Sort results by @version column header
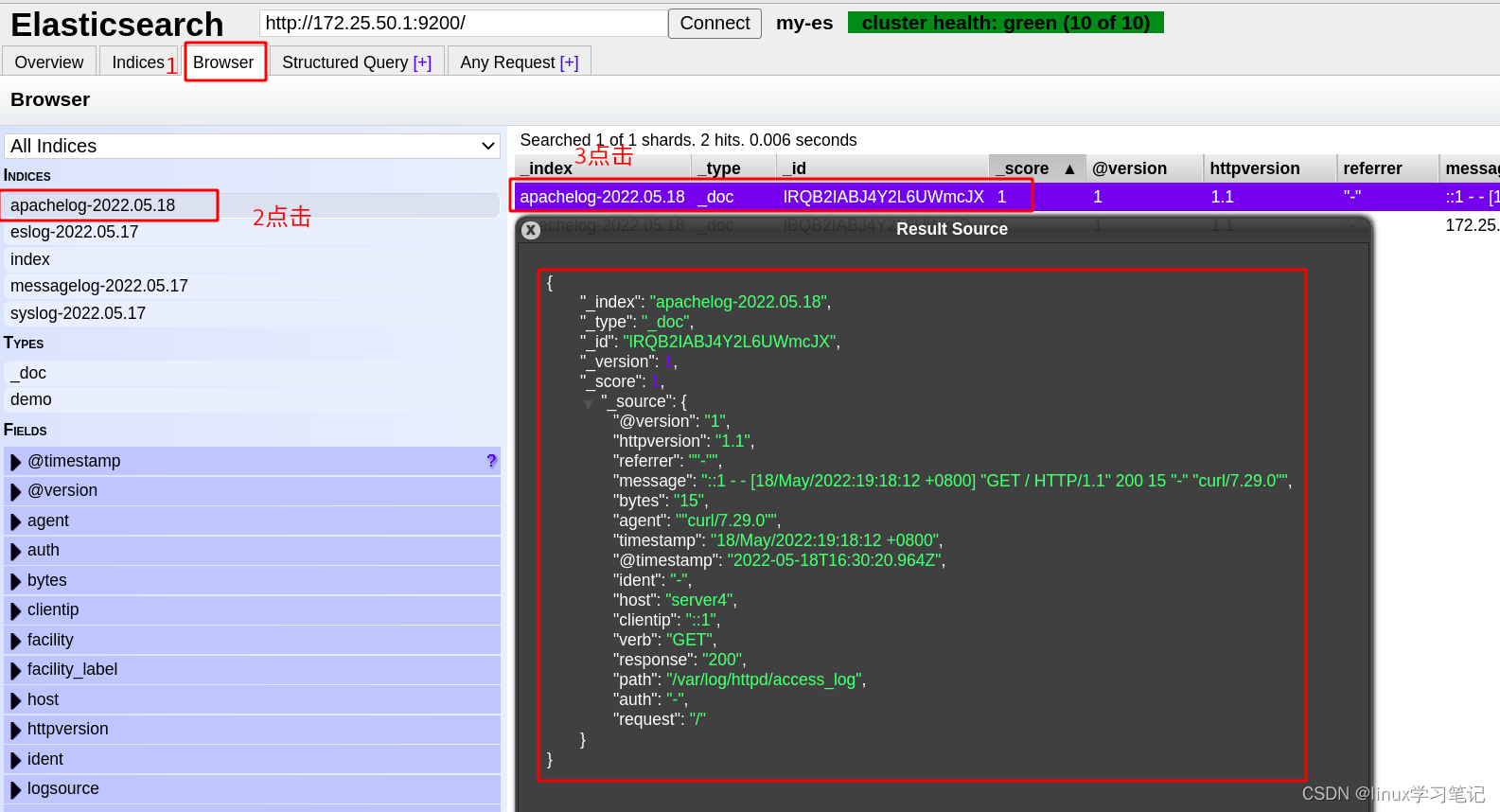This screenshot has height=812, width=1500. tap(1143, 168)
